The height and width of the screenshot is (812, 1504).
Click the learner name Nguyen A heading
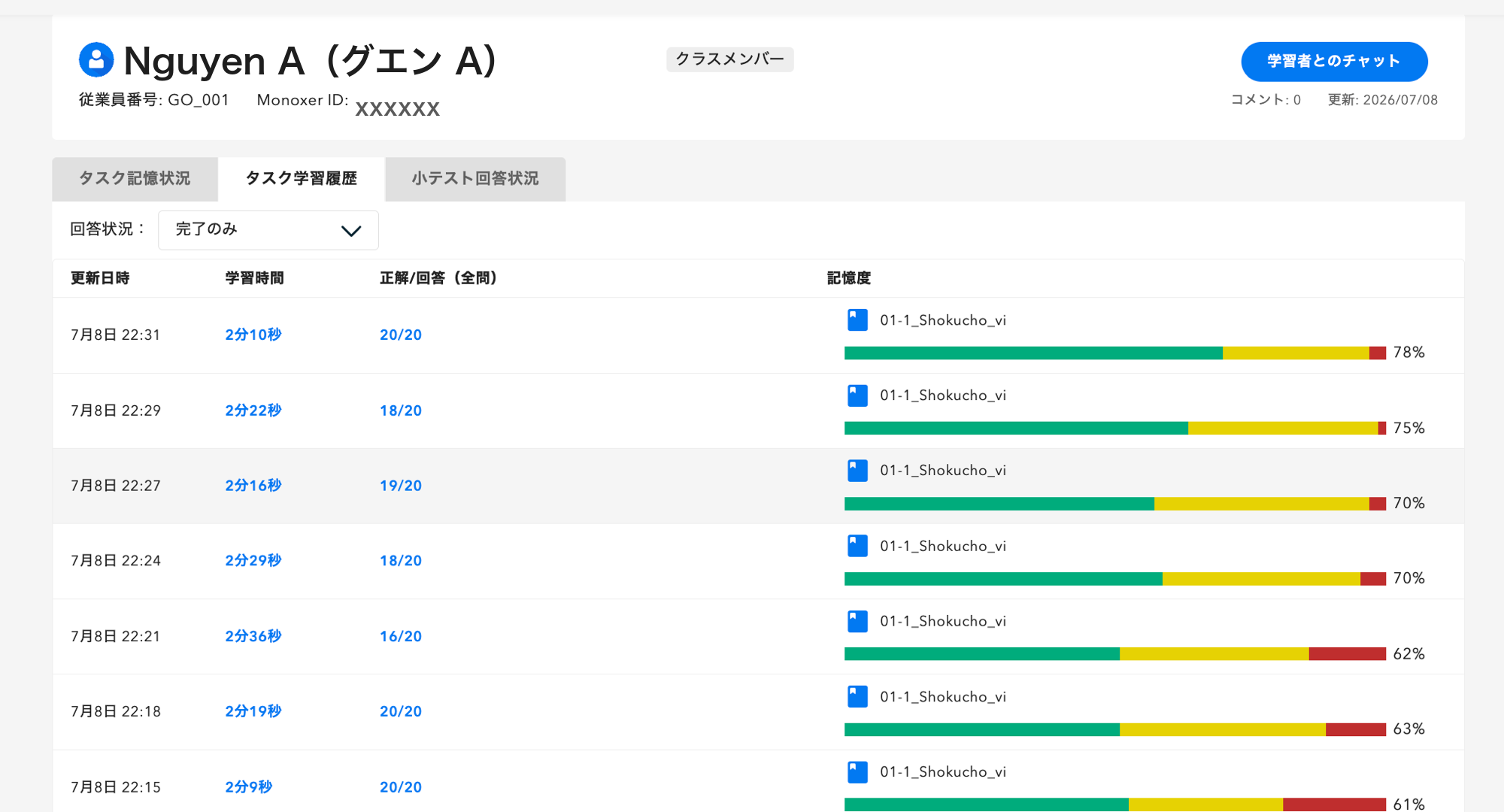click(310, 61)
